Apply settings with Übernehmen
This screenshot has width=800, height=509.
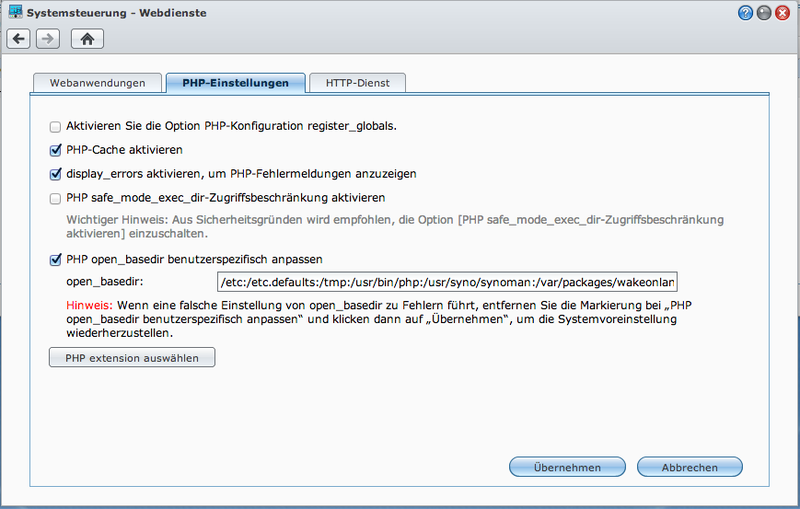[x=567, y=467]
